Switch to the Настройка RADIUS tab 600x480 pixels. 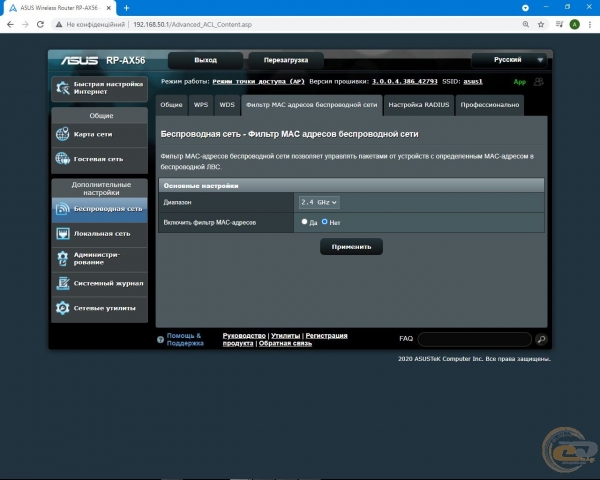click(x=419, y=105)
